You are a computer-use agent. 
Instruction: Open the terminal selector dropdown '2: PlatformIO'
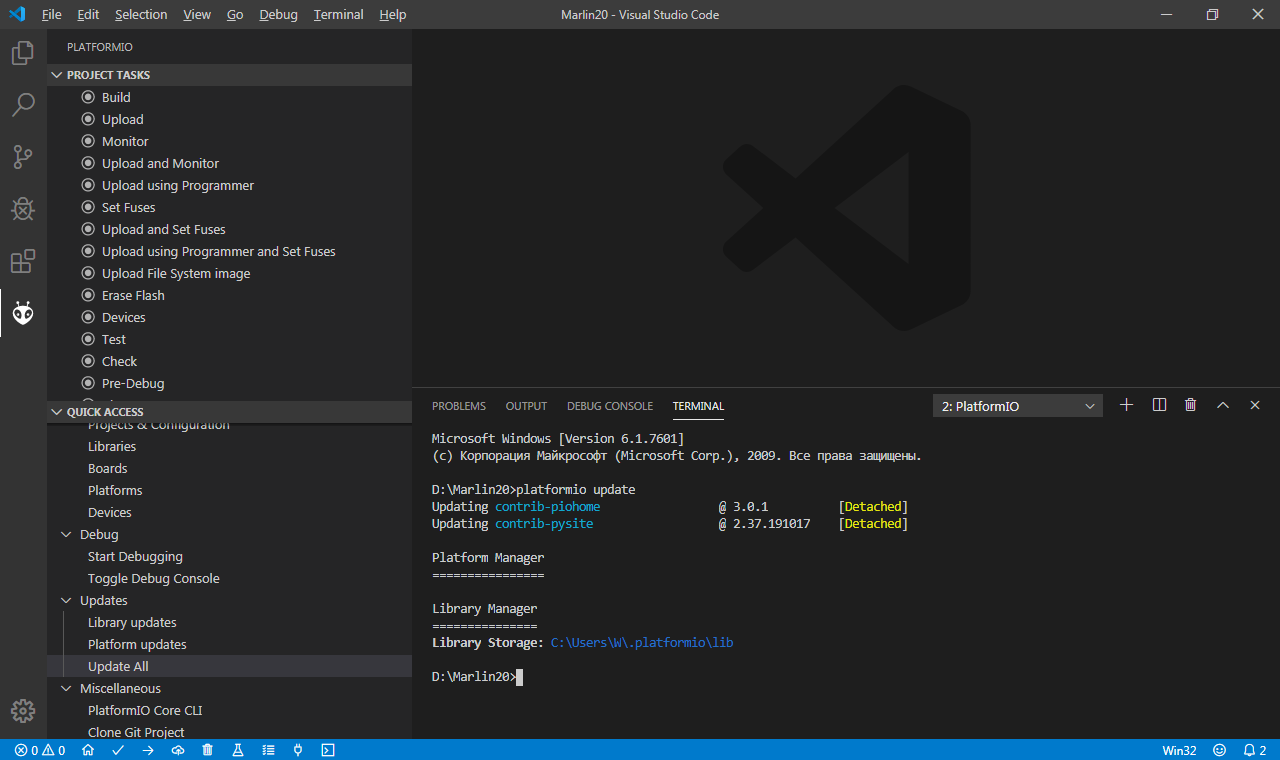(1018, 406)
